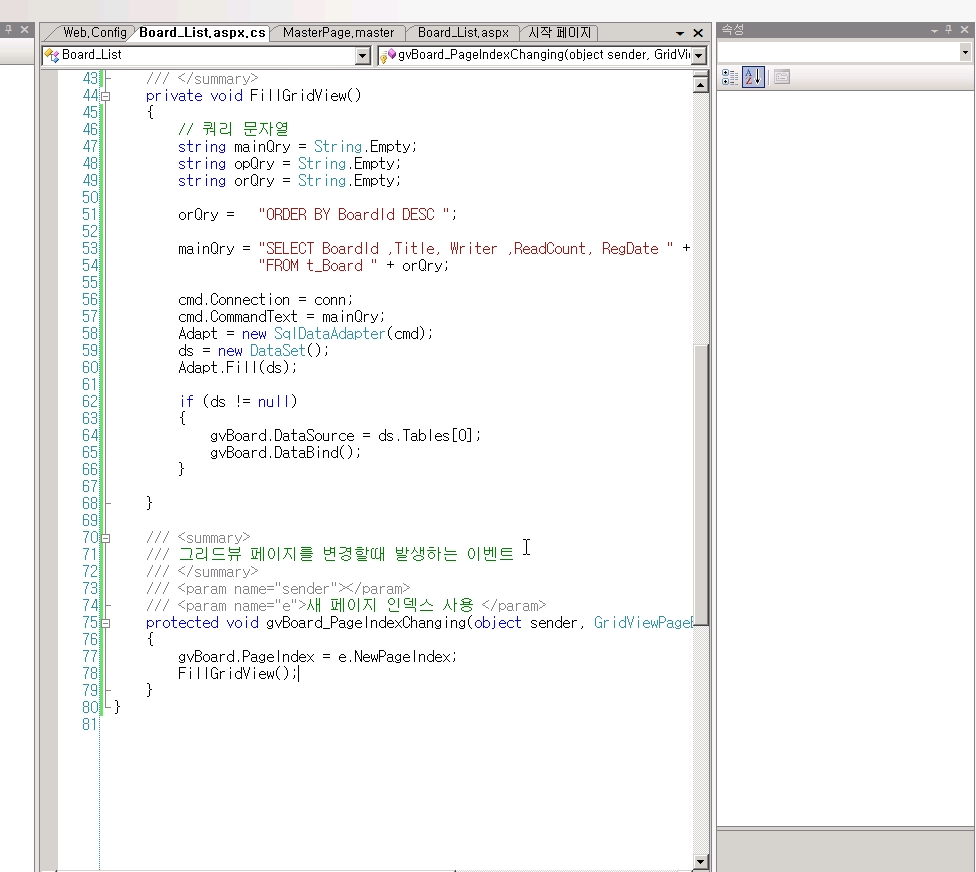Click 'string mainQry' declaration on line 47
This screenshot has height=872, width=976.
click(x=234, y=147)
